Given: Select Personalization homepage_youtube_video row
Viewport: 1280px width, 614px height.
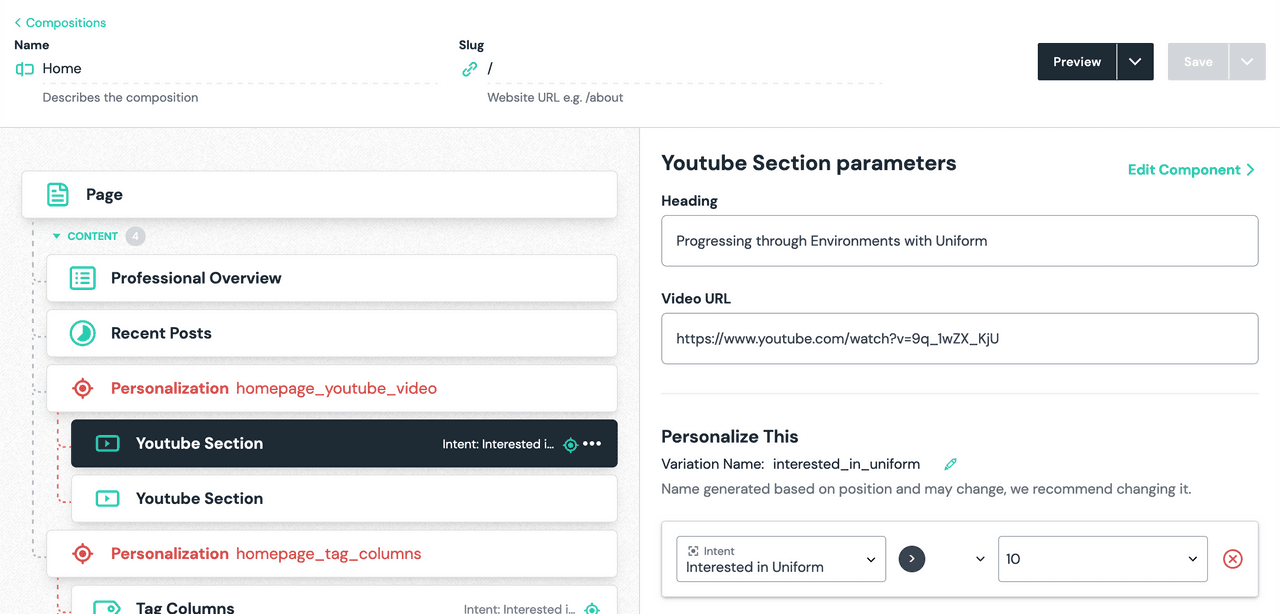Looking at the screenshot, I should [x=331, y=388].
